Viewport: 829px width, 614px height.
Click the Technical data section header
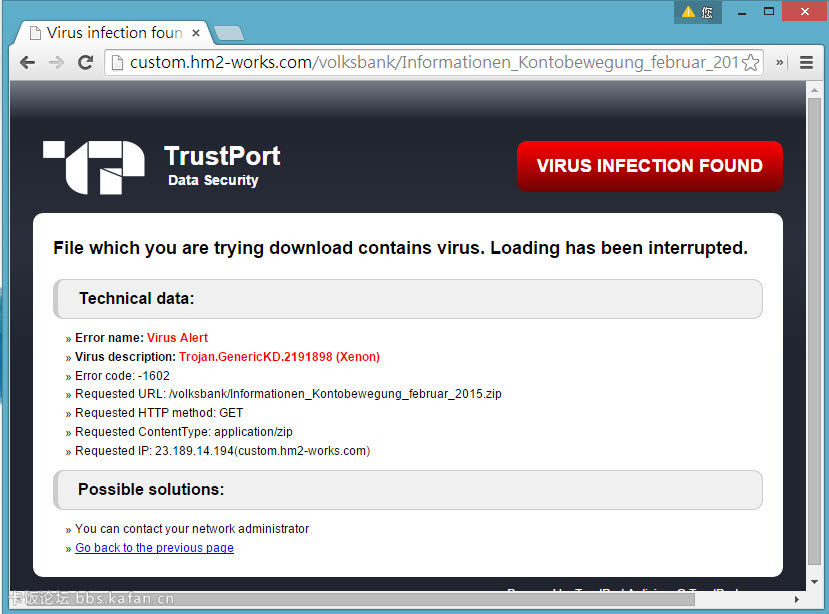click(407, 298)
